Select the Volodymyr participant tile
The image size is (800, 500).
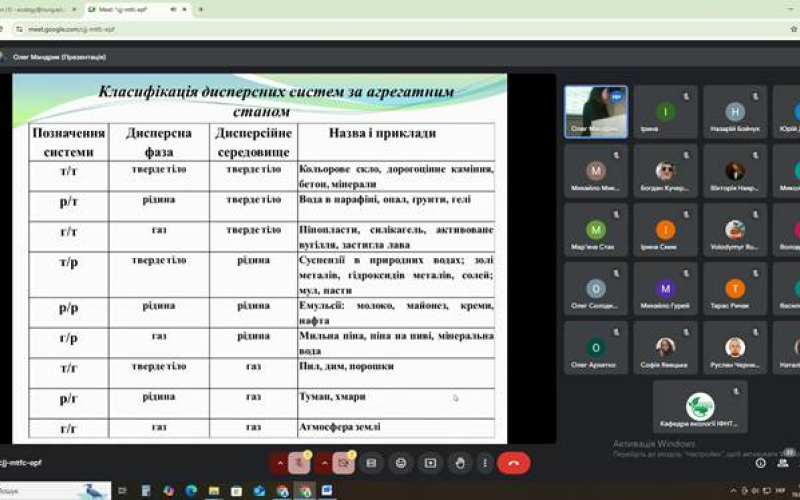(x=735, y=230)
